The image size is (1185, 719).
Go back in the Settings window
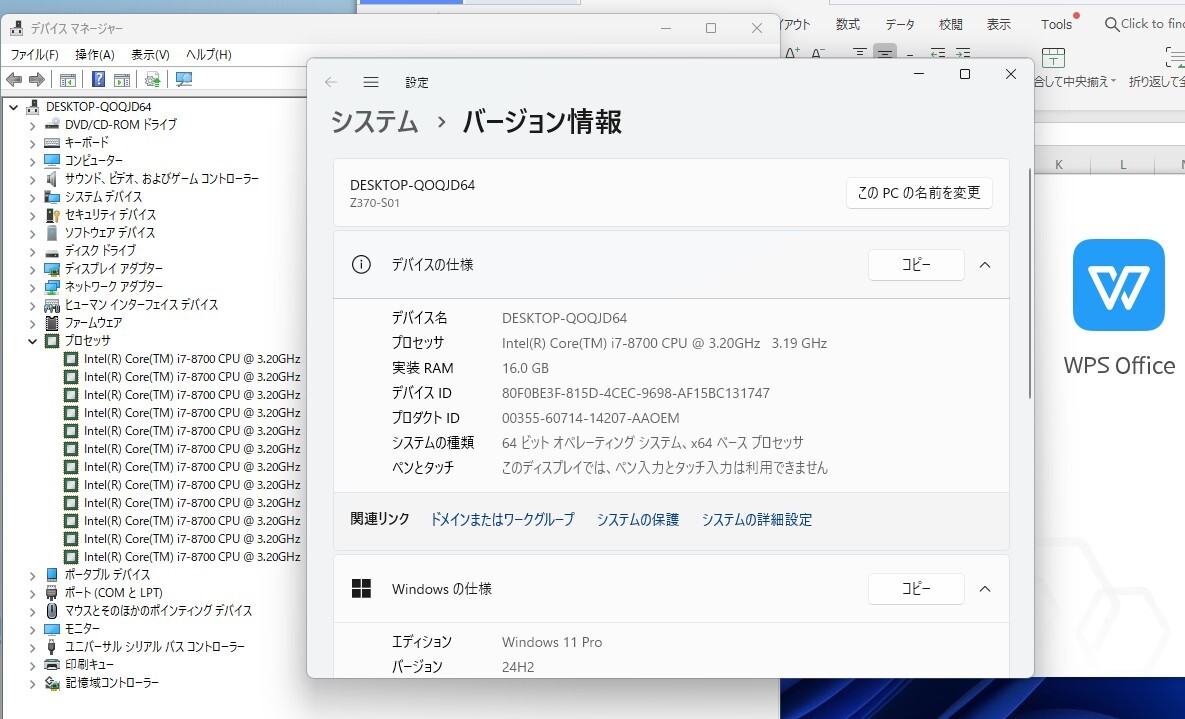coord(331,82)
